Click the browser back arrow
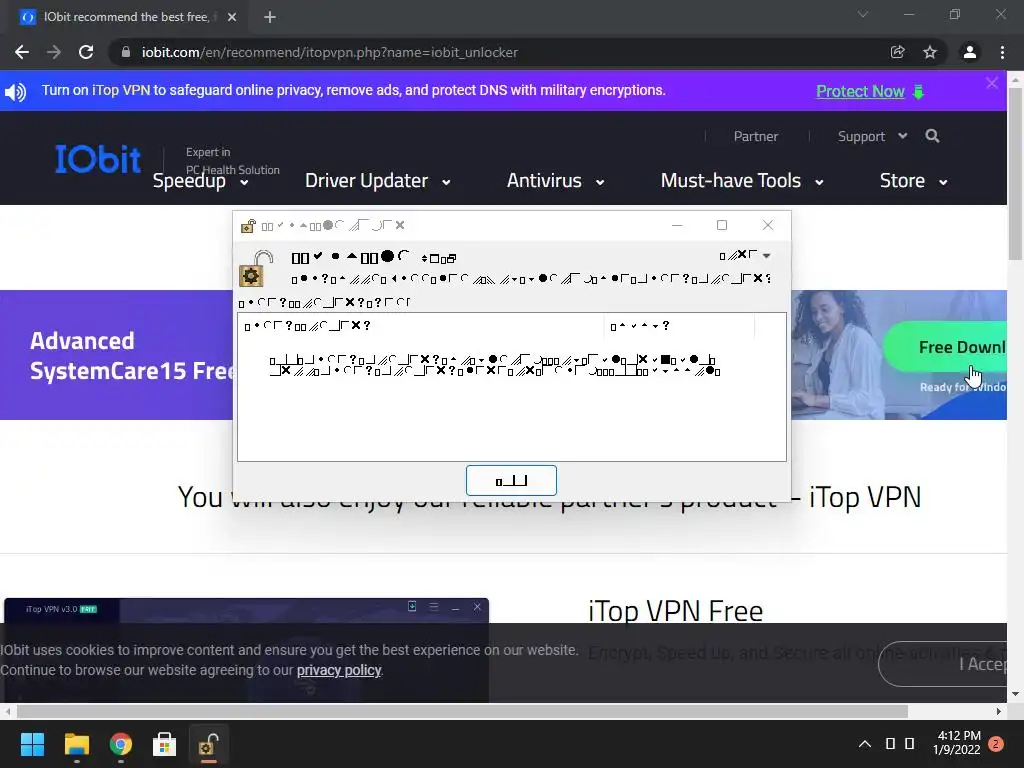 coord(22,52)
